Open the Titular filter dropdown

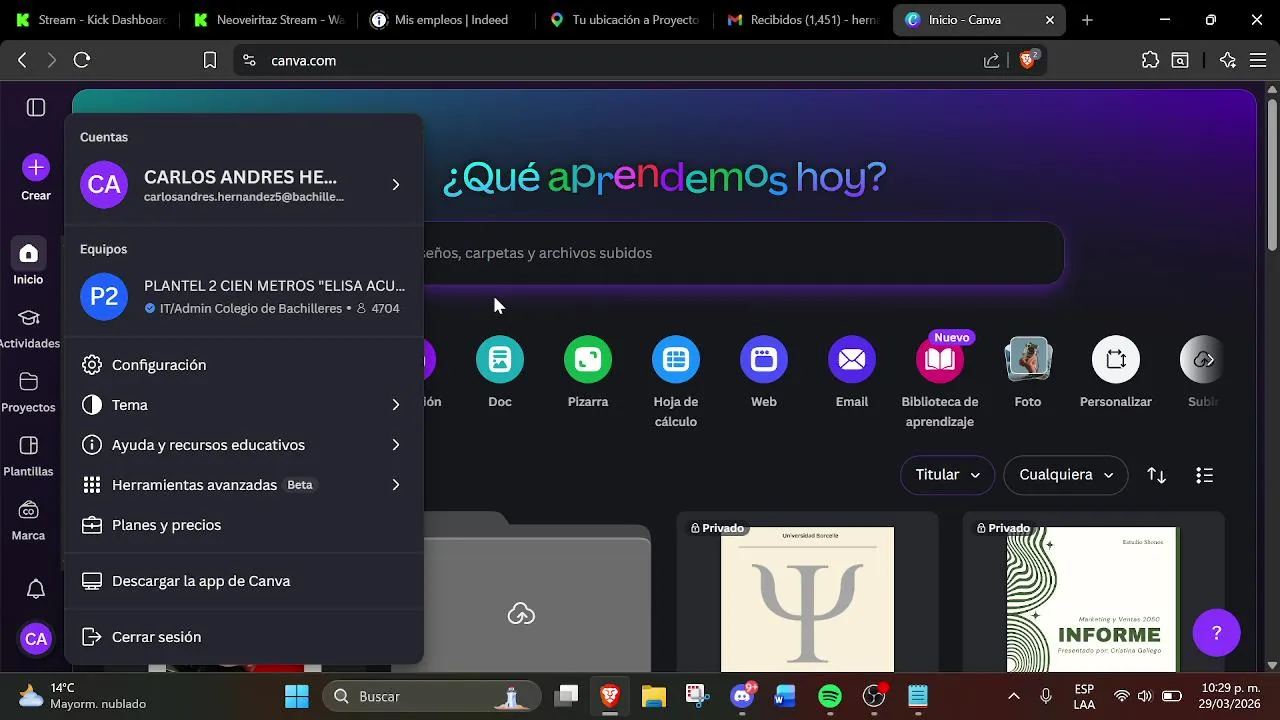click(947, 475)
